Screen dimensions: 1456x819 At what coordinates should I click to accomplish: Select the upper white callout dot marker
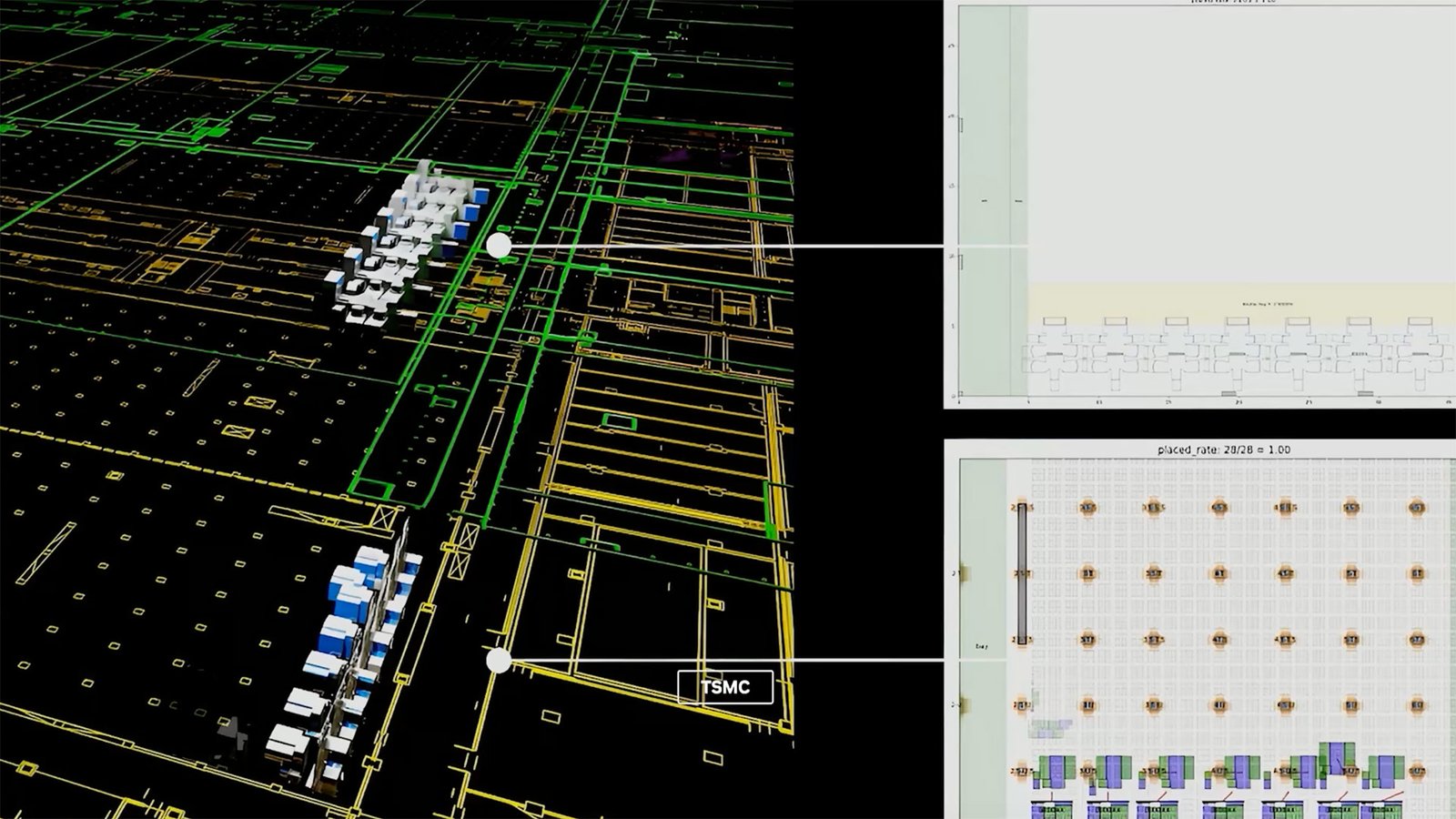(499, 246)
